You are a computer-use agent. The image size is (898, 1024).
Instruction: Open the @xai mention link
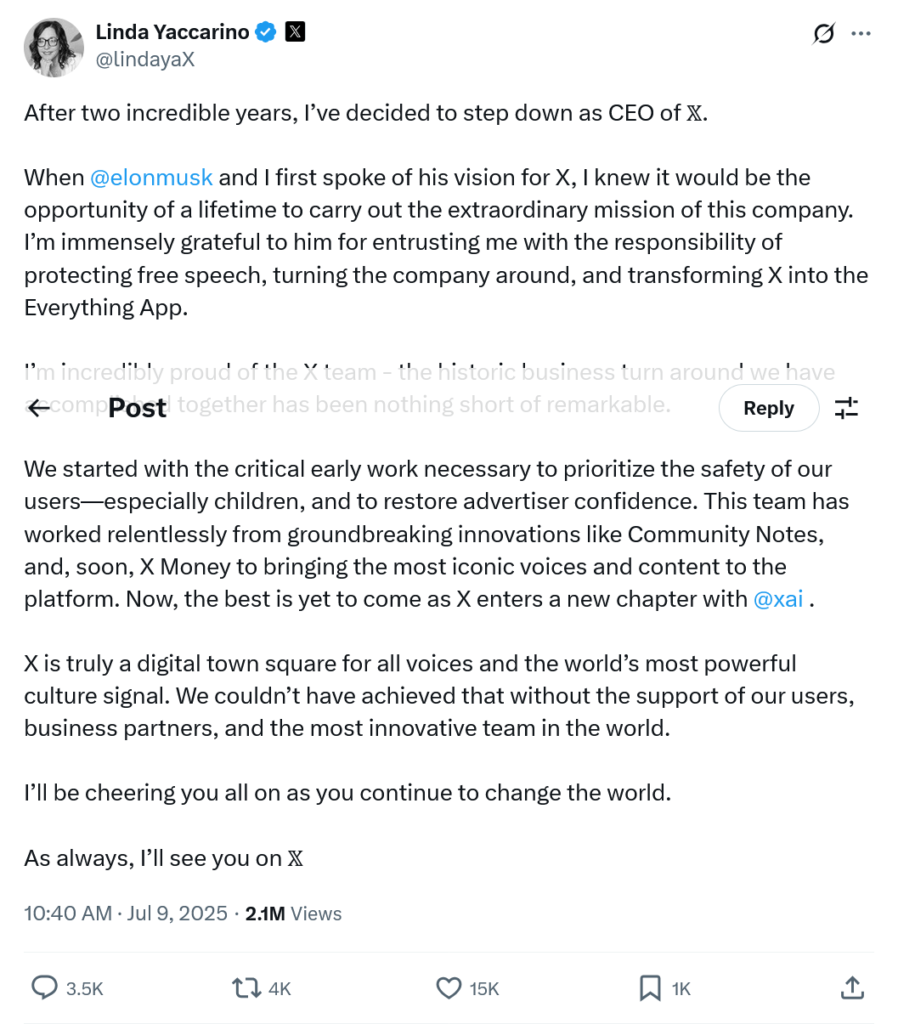tap(777, 600)
